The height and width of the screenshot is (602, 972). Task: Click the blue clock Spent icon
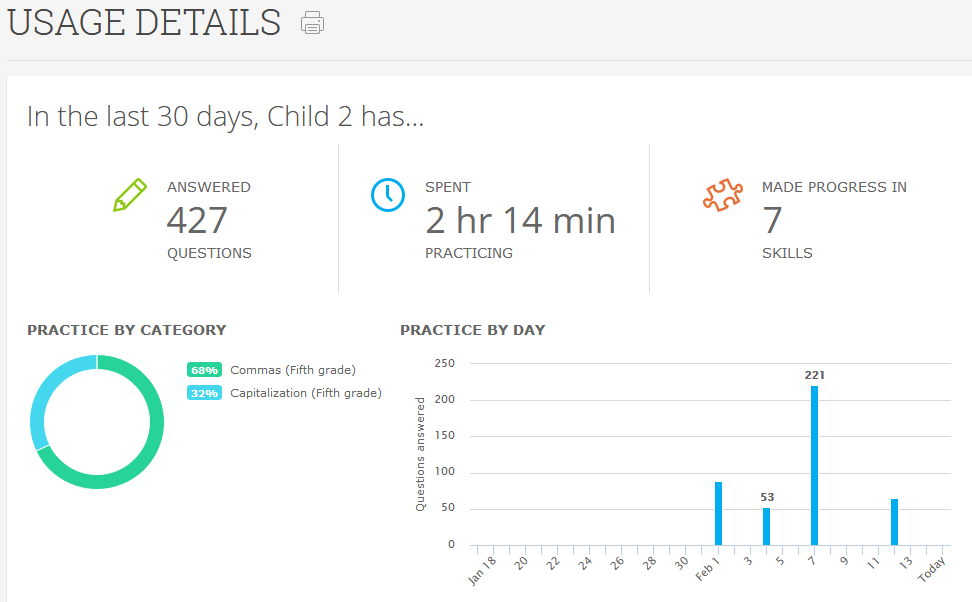[388, 195]
